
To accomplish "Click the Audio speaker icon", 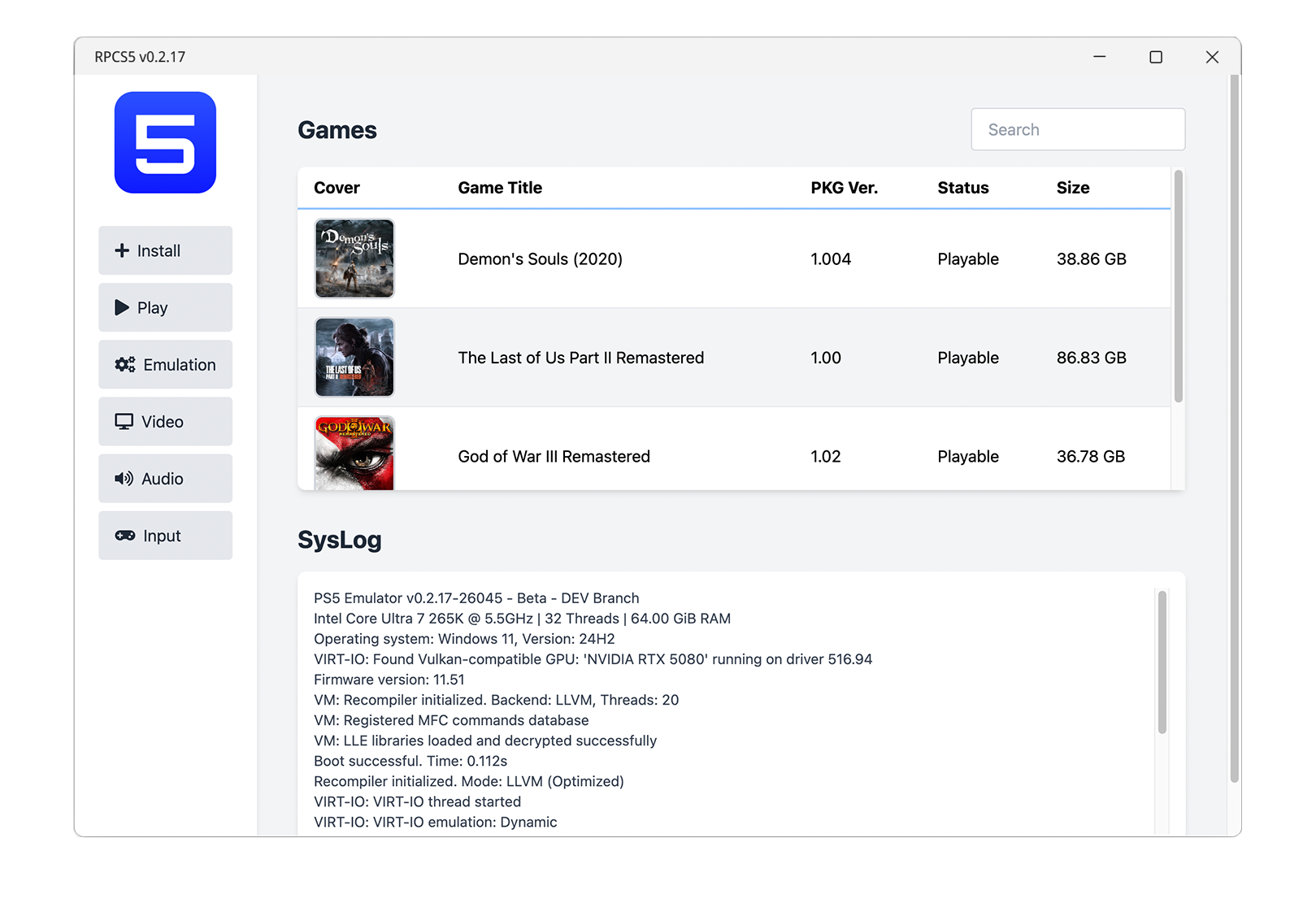I will point(123,478).
